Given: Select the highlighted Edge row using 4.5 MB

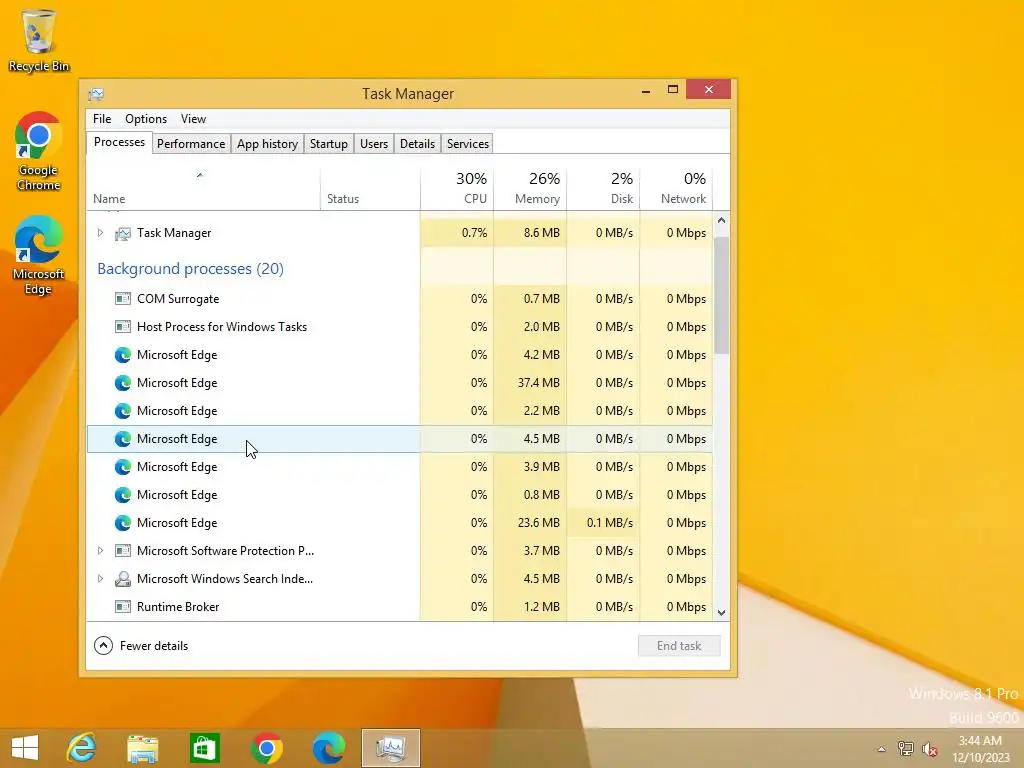Looking at the screenshot, I should point(400,439).
